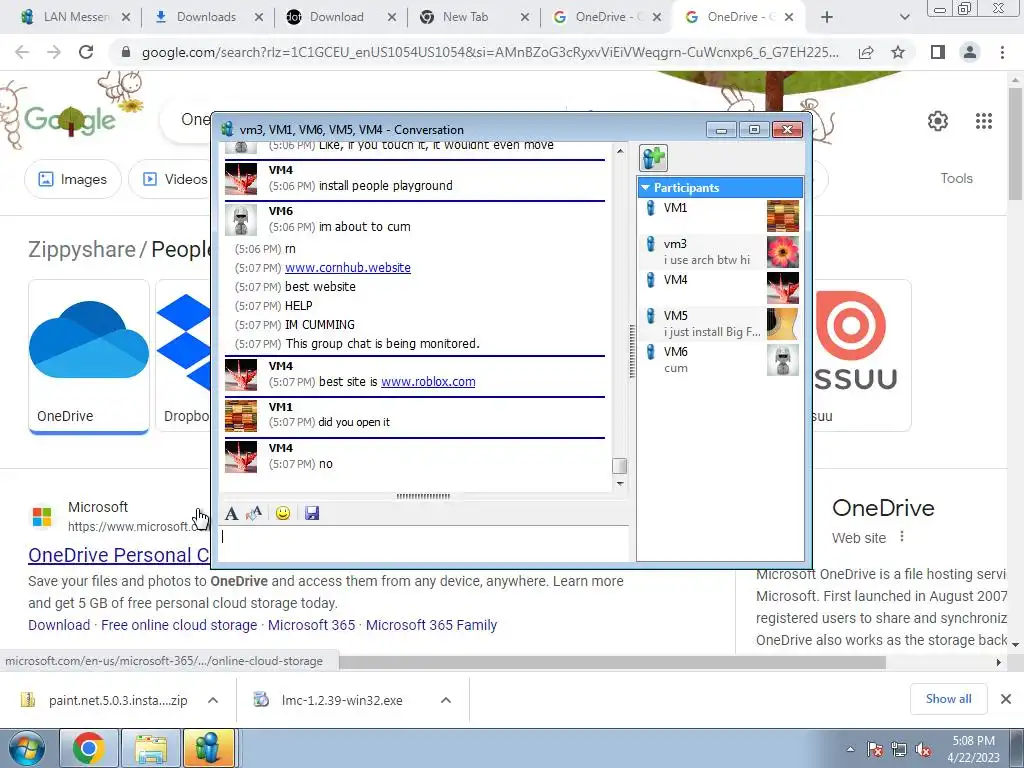Select VM4 in the Participants list
Image resolution: width=1024 pixels, height=768 pixels.
point(720,288)
